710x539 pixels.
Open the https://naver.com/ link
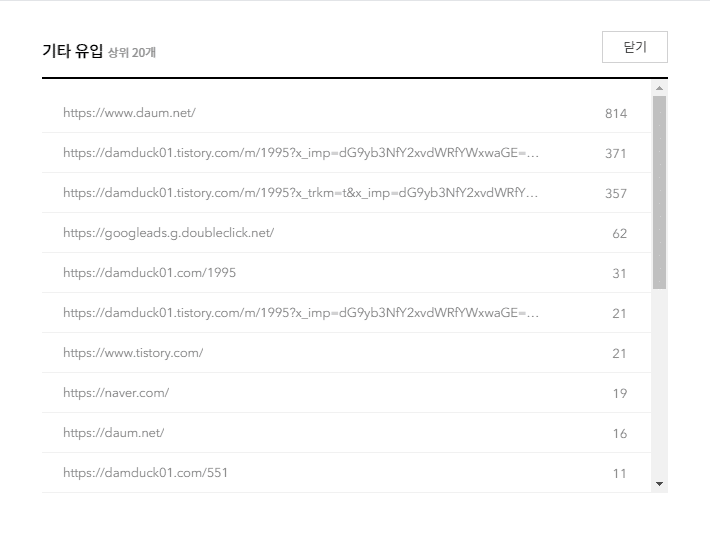116,393
